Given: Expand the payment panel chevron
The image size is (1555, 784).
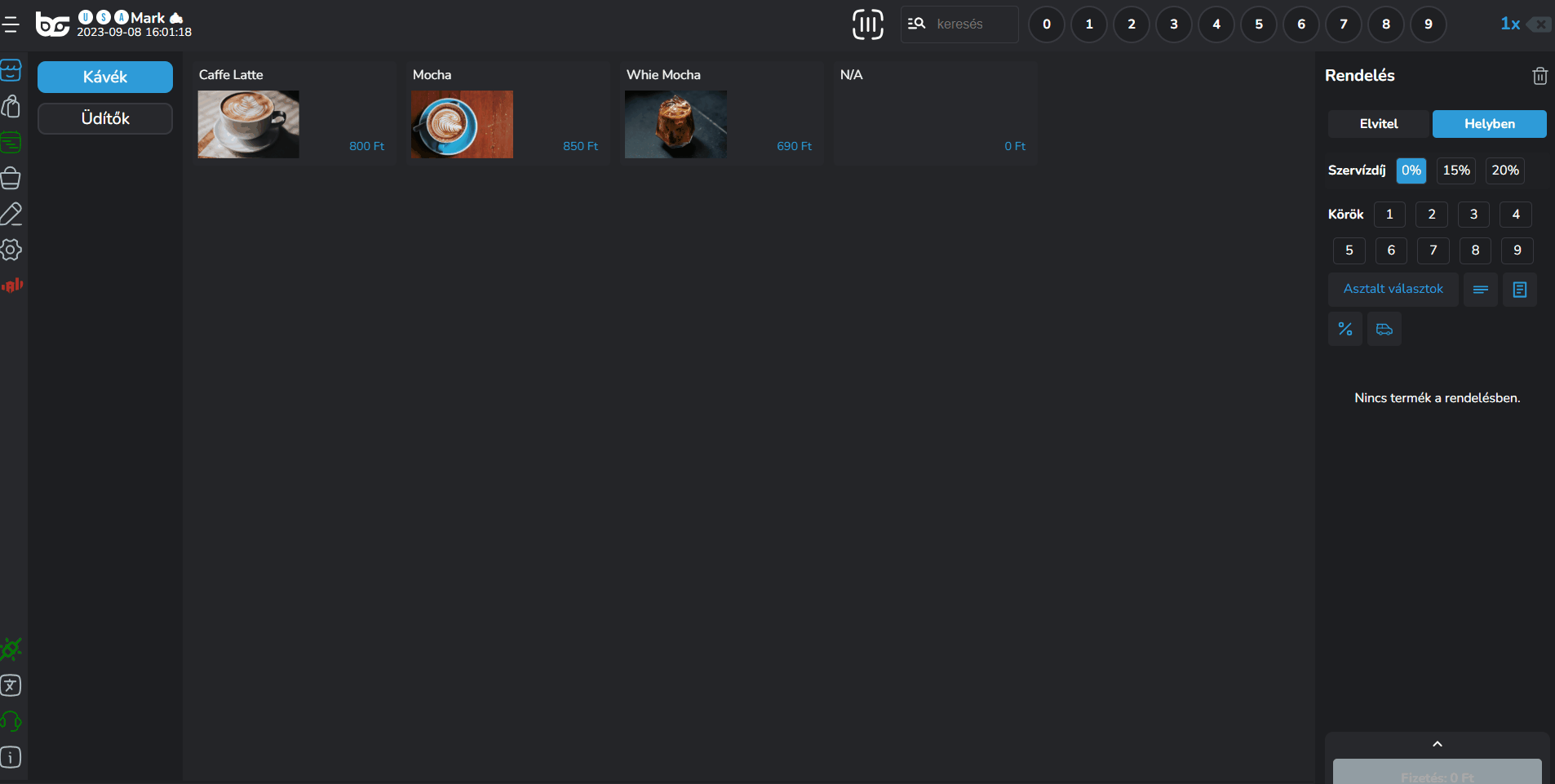Looking at the screenshot, I should click(x=1437, y=744).
